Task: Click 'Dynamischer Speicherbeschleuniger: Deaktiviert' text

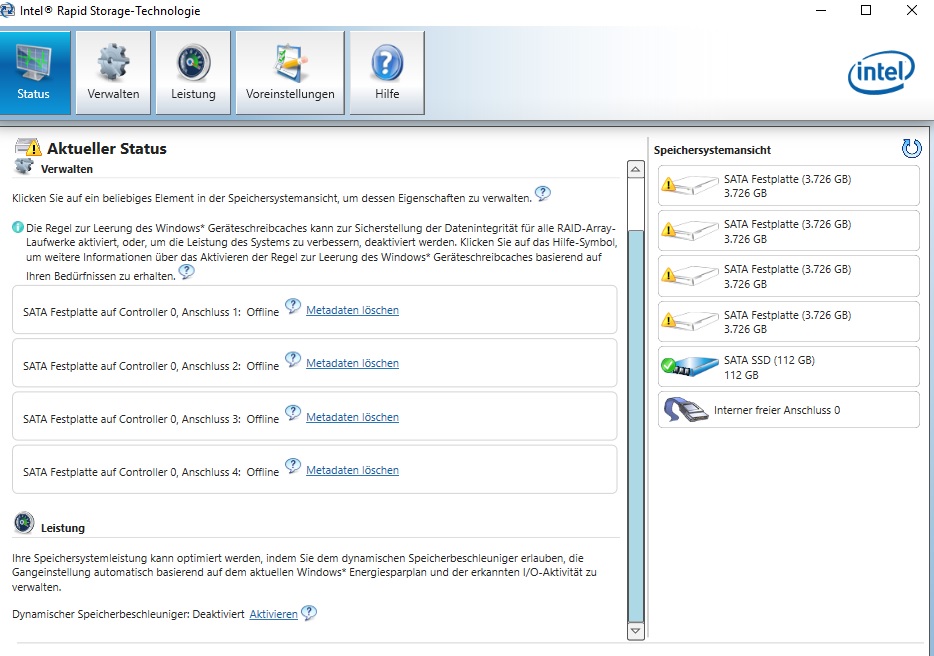Action: (x=128, y=614)
